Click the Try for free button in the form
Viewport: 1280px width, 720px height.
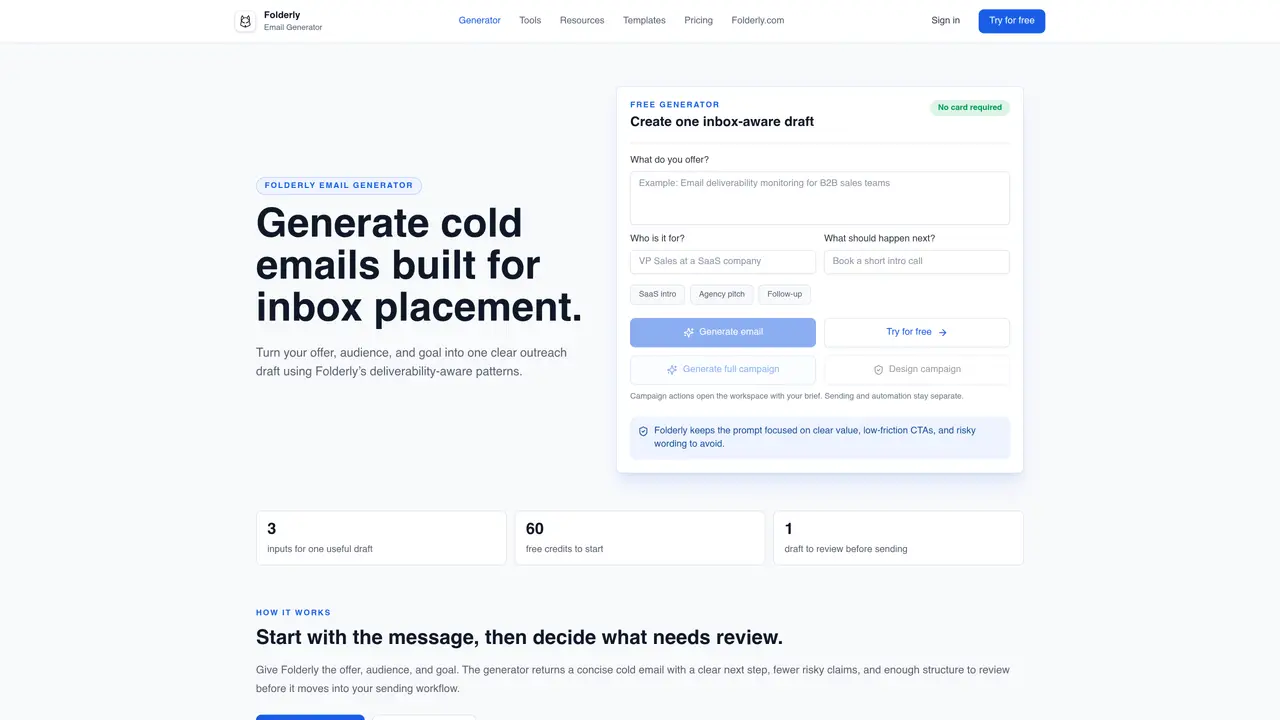pos(917,332)
